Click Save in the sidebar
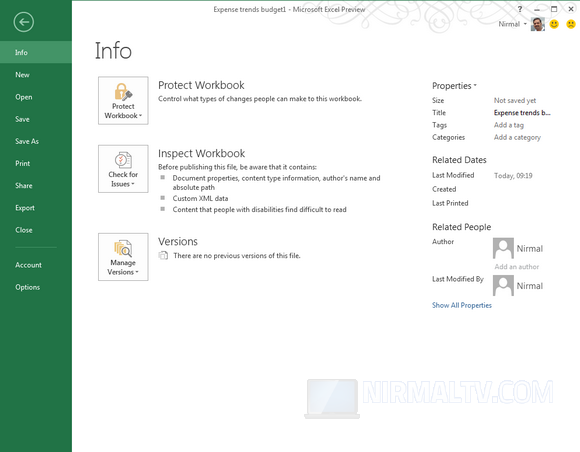The image size is (580, 452). coord(36,119)
